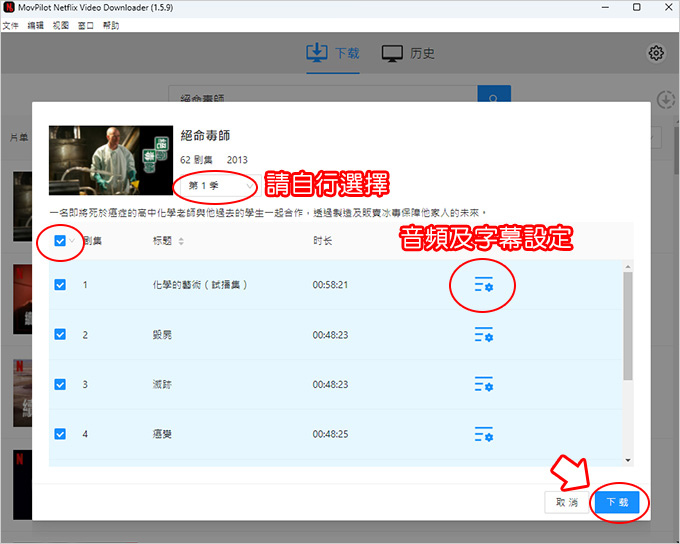Maximize the MovPilot window
The width and height of the screenshot is (680, 544).
click(x=637, y=7)
